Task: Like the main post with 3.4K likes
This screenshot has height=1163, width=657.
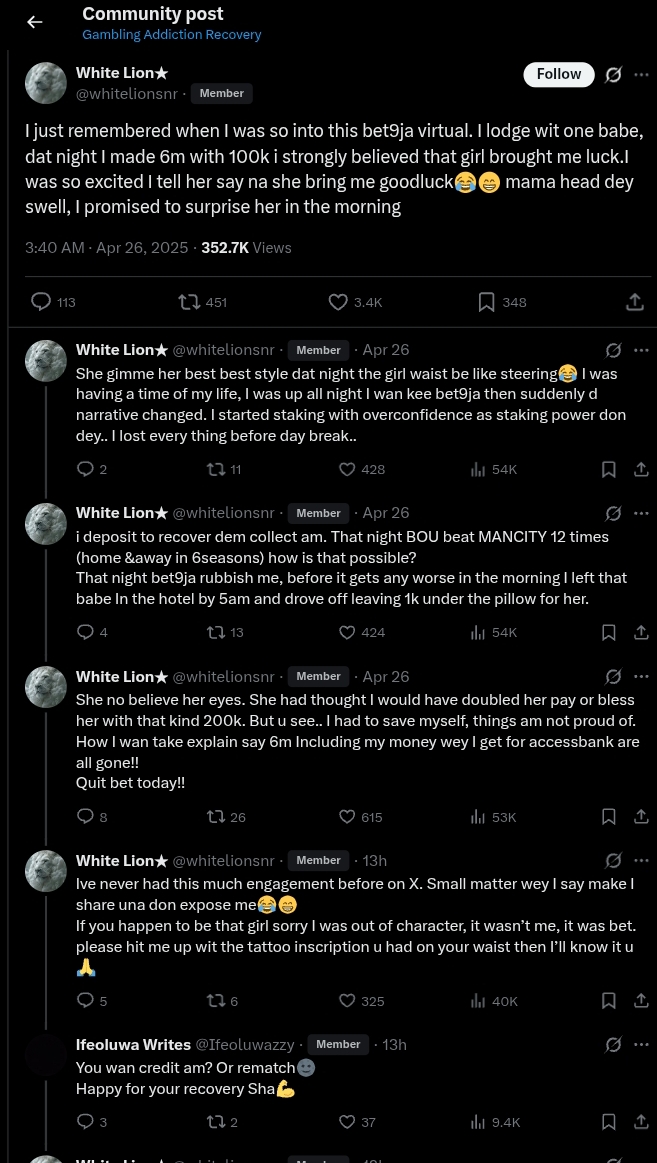Action: pyautogui.click(x=339, y=302)
